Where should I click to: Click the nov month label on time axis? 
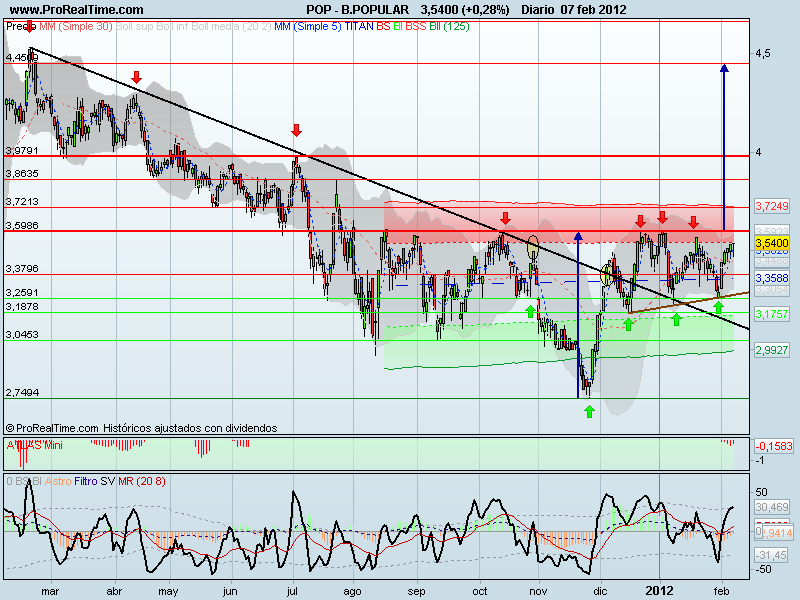pos(538,591)
